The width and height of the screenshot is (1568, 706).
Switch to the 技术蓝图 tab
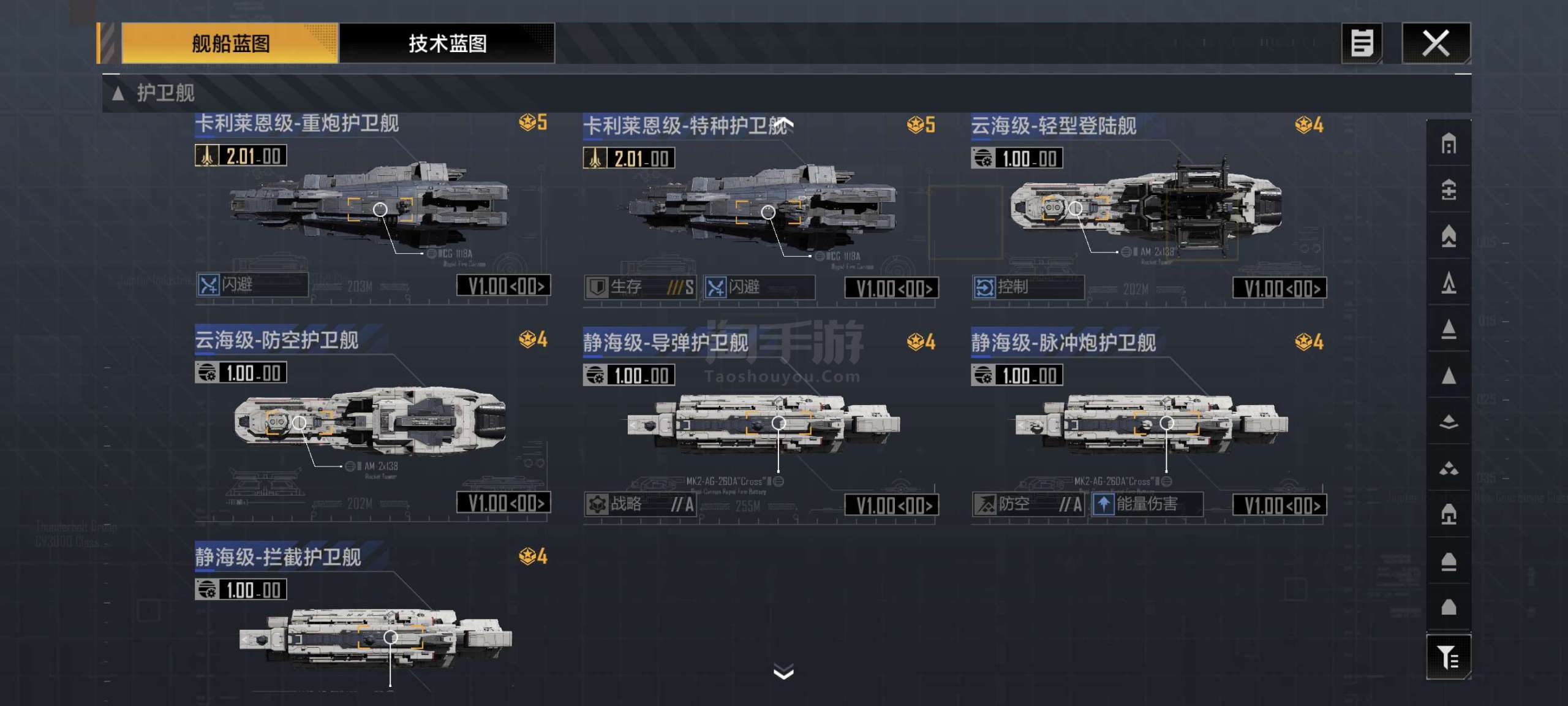pyautogui.click(x=447, y=44)
